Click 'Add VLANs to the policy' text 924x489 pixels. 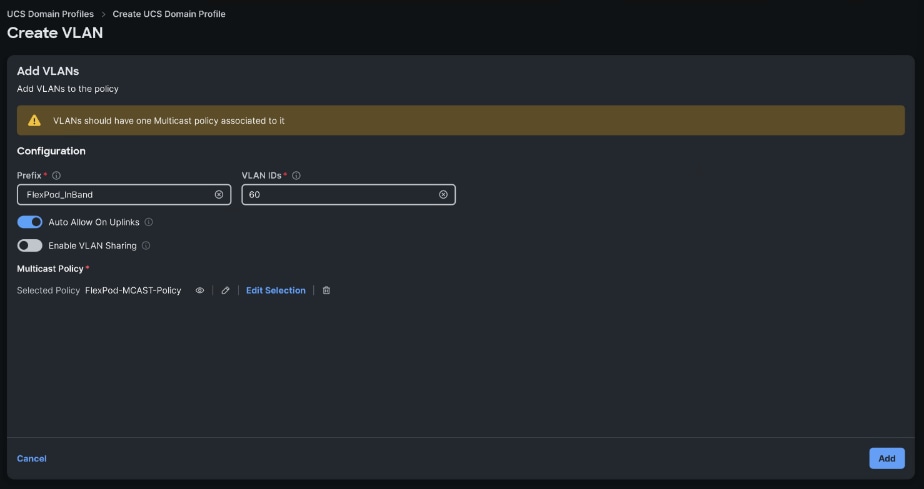(x=68, y=89)
